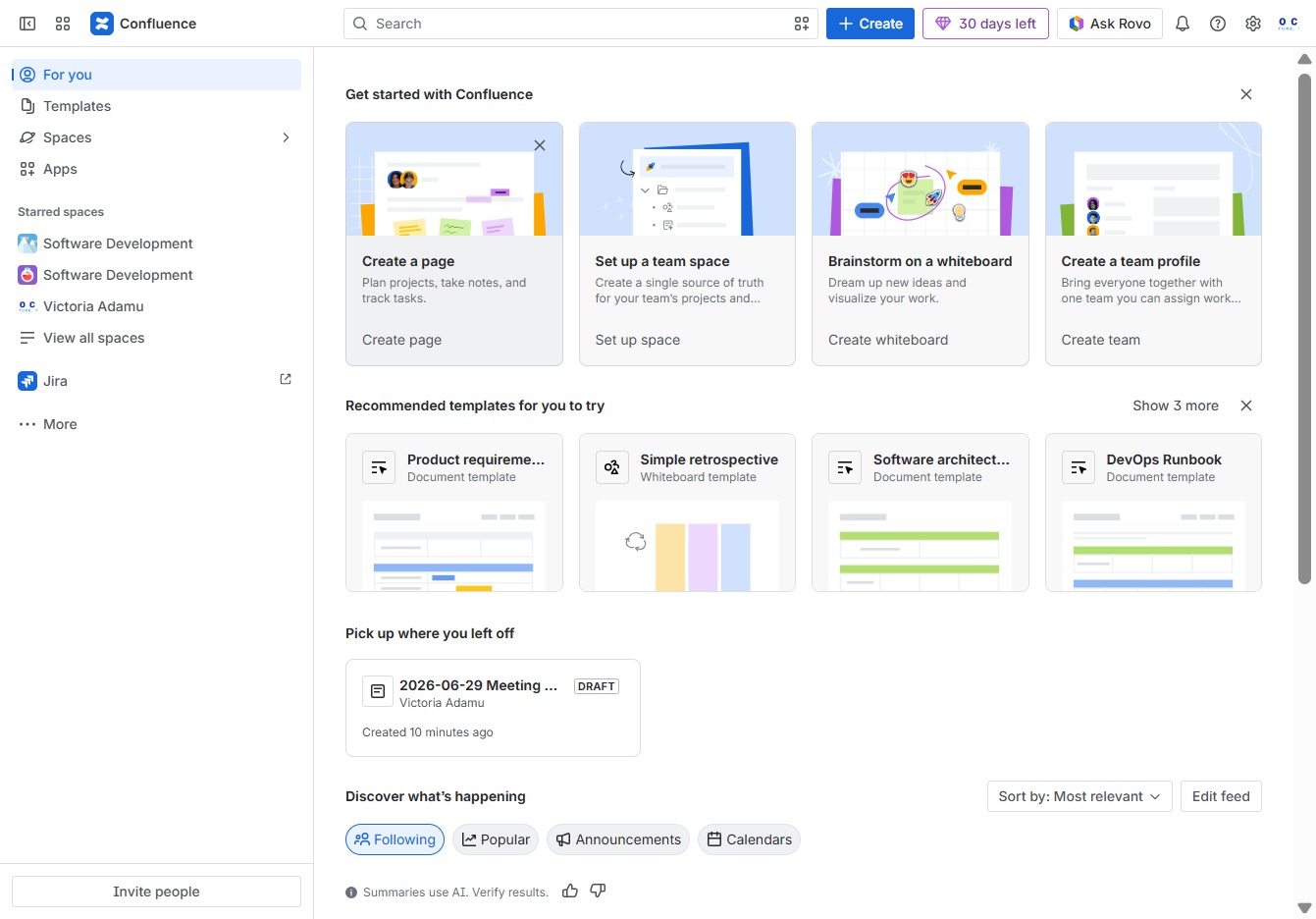Click the Create a team profile illustration
The image size is (1316, 919).
1153,180
